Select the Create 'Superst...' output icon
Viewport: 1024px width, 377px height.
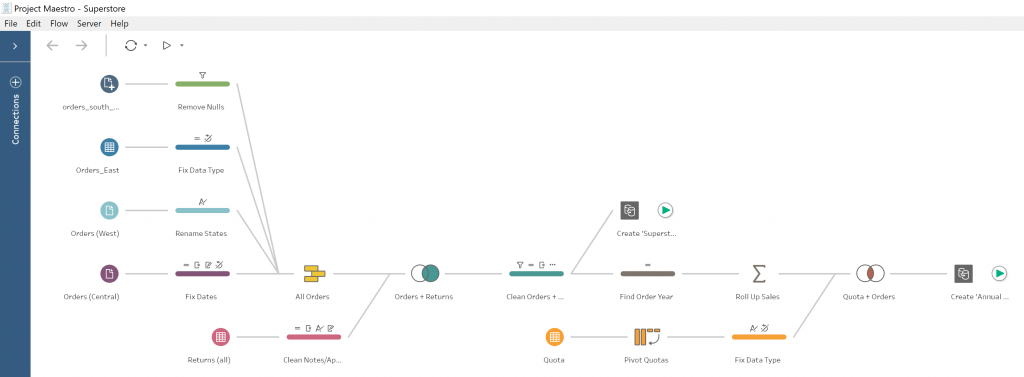pos(630,210)
